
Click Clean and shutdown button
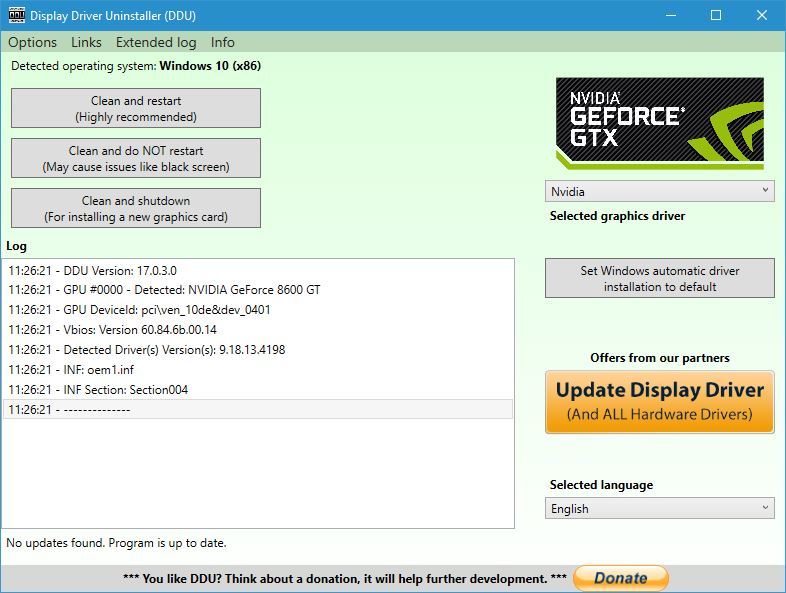(x=136, y=209)
